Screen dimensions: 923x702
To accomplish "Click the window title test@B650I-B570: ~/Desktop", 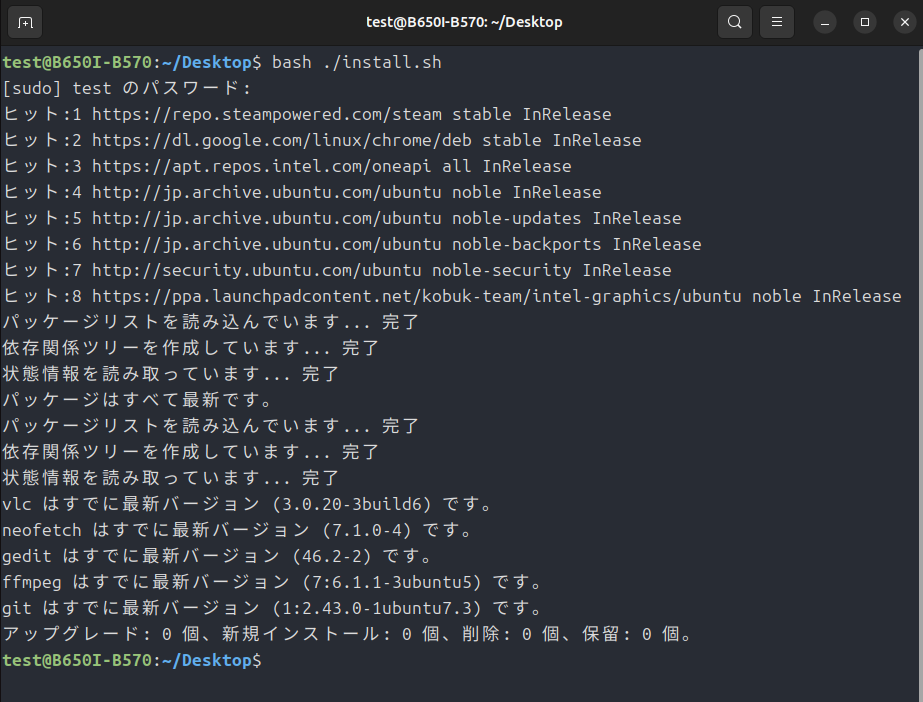I will [x=464, y=22].
